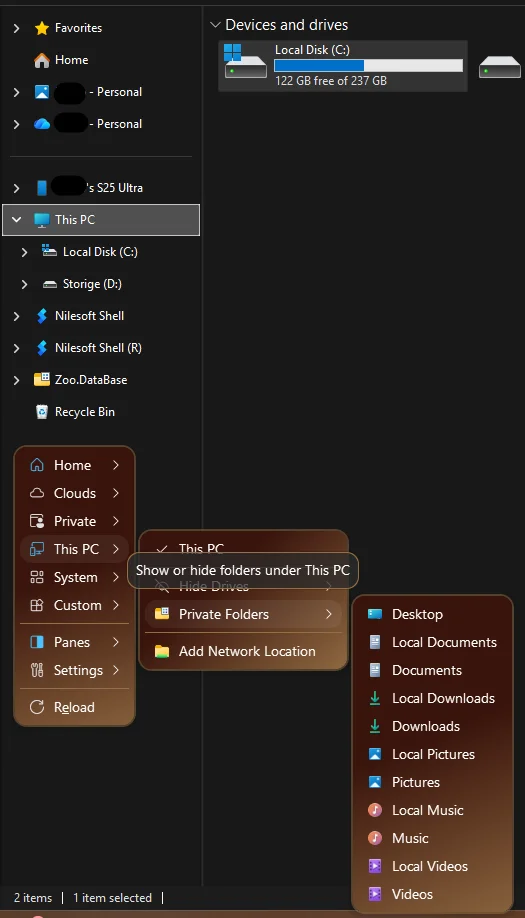
Task: Click the Zoo.DataBase folder icon
Action: tap(42, 379)
